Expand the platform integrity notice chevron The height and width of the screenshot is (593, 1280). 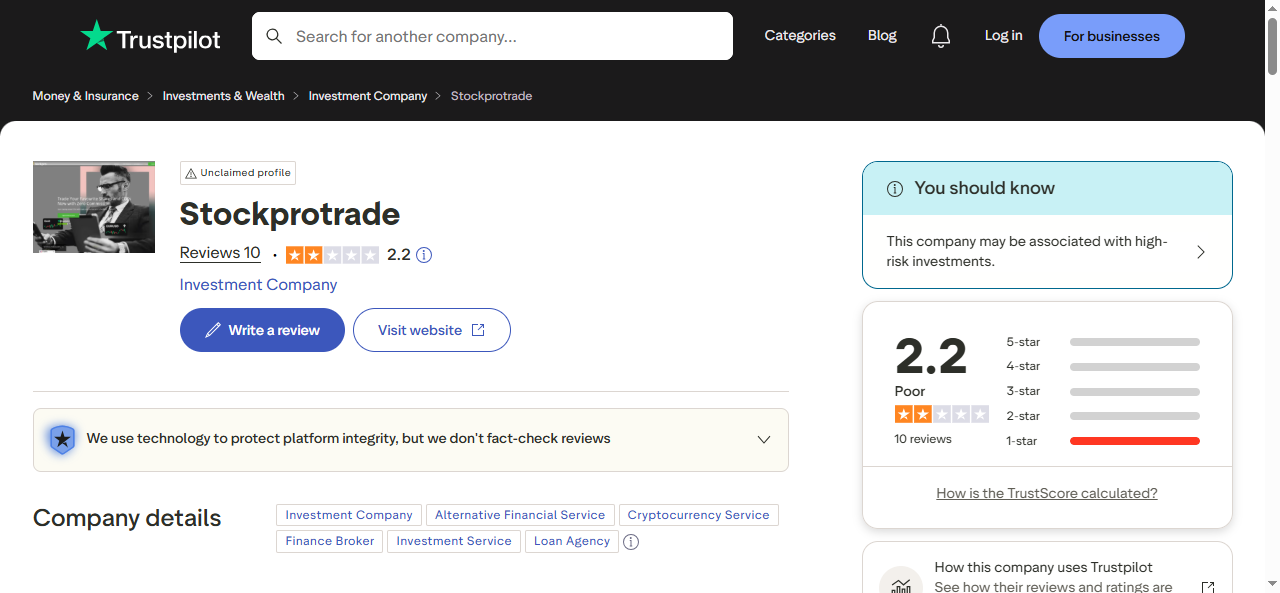tap(763, 439)
